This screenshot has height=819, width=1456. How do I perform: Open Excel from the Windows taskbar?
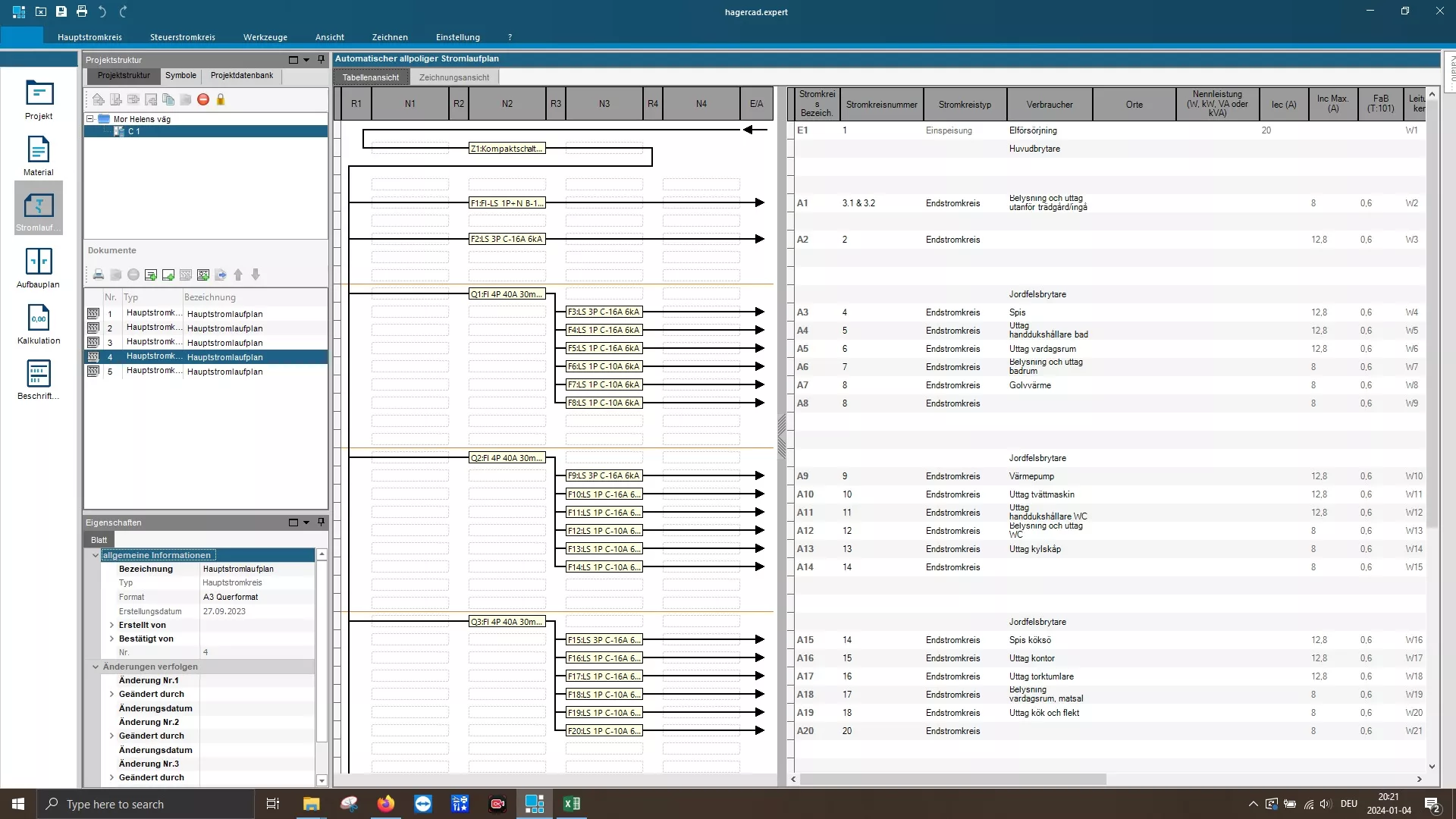[x=572, y=804]
